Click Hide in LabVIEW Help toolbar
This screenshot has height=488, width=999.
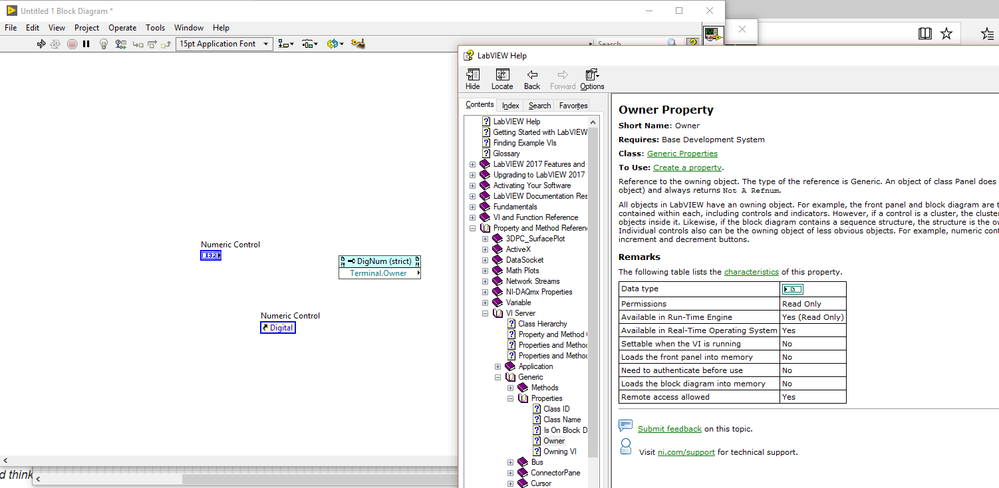tap(473, 79)
